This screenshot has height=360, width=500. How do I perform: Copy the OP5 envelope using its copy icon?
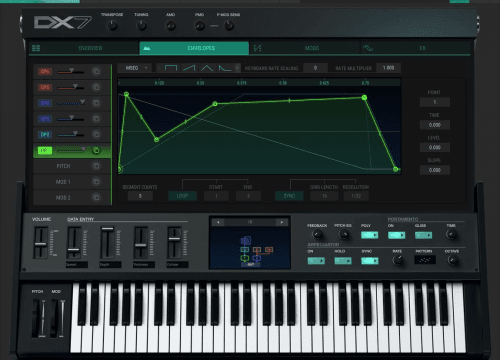pyautogui.click(x=96, y=87)
